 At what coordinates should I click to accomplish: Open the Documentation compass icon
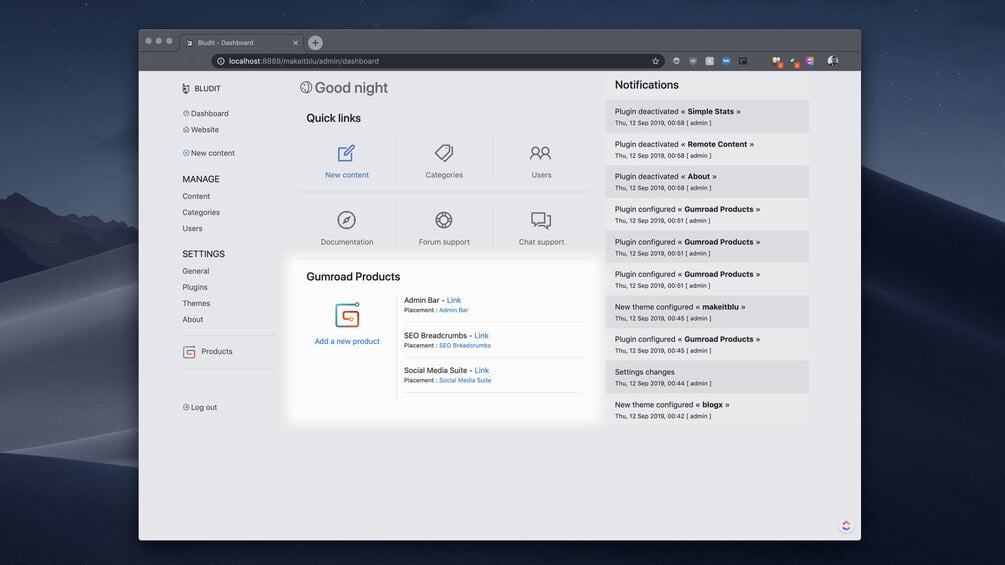pyautogui.click(x=347, y=220)
